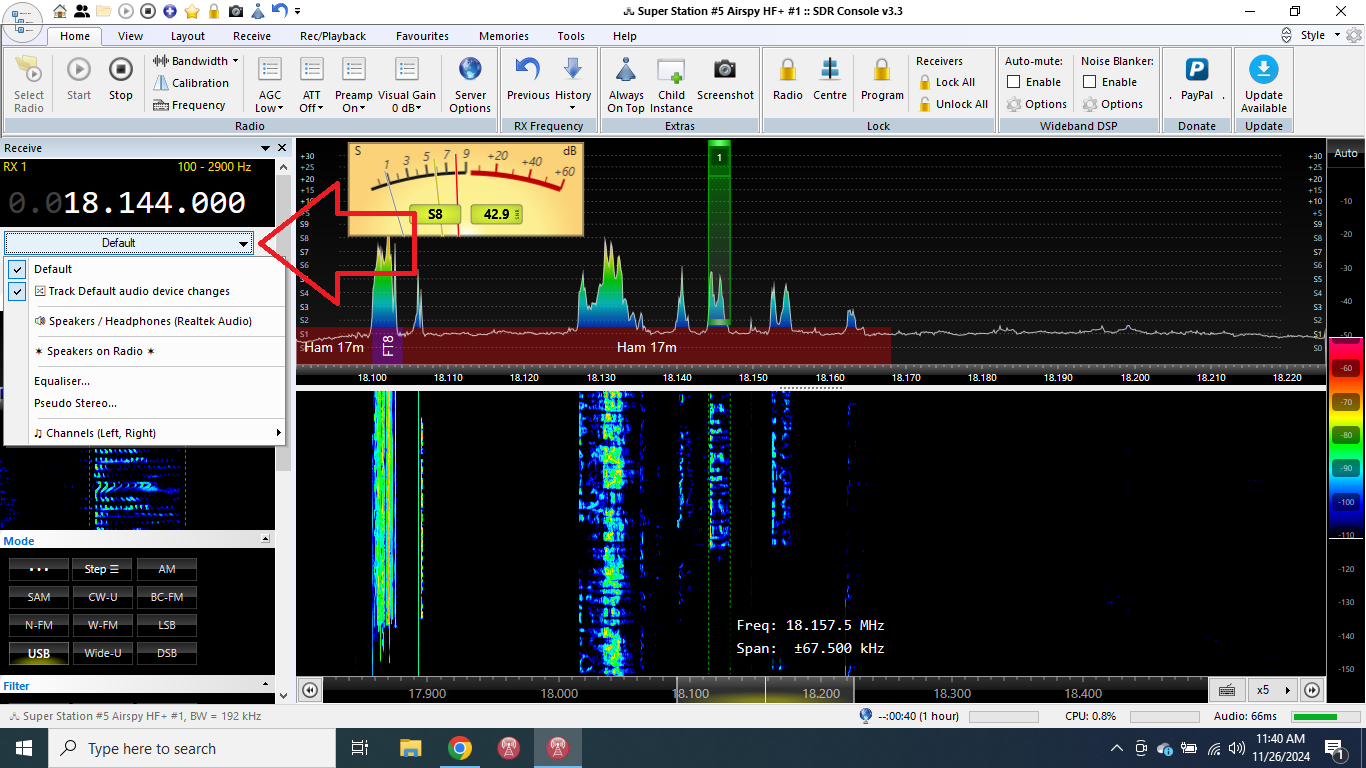1366x768 pixels.
Task: Go to the Previous RX frequency
Action: pyautogui.click(x=528, y=71)
